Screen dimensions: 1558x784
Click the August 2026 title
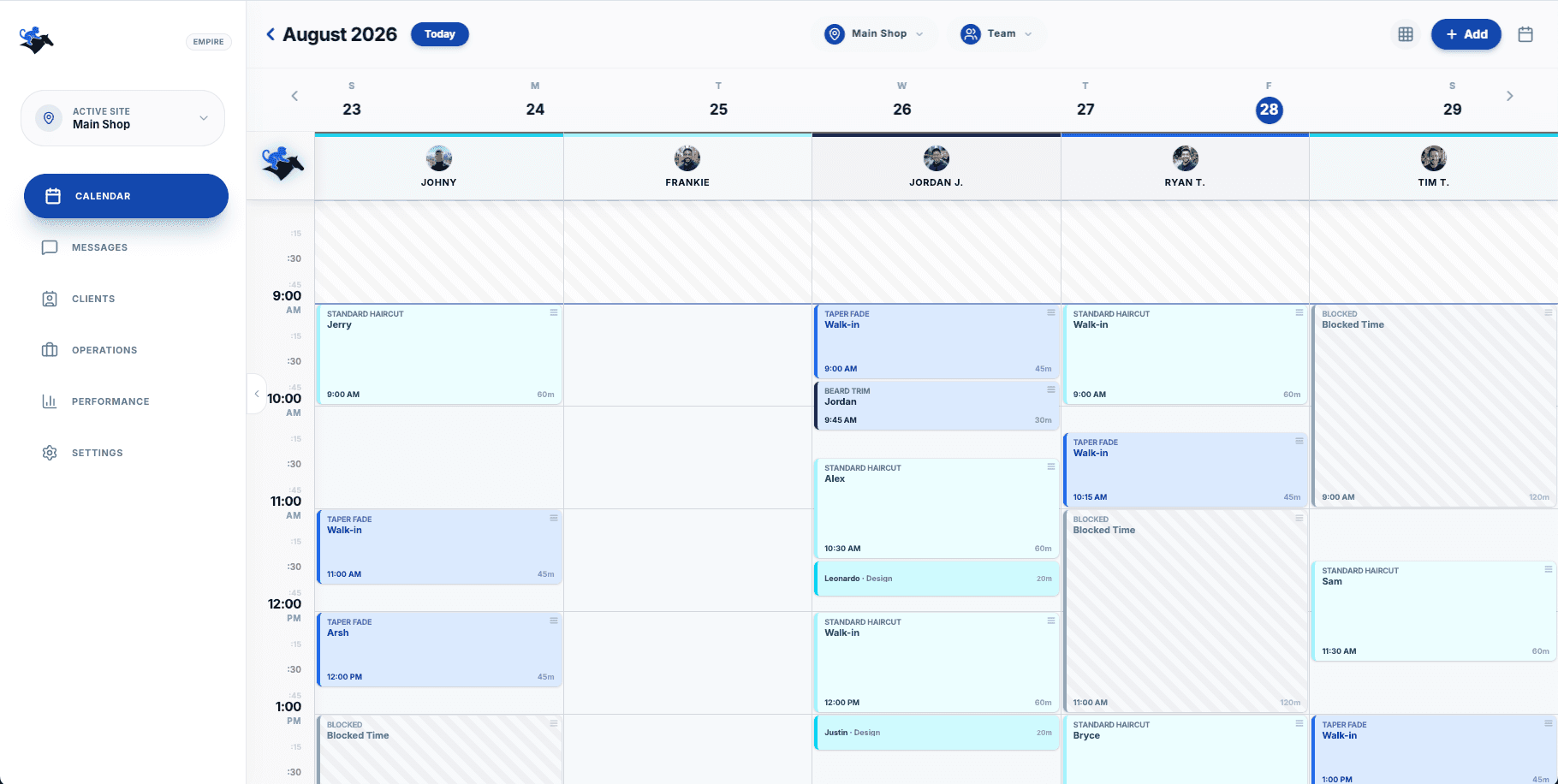coord(340,34)
